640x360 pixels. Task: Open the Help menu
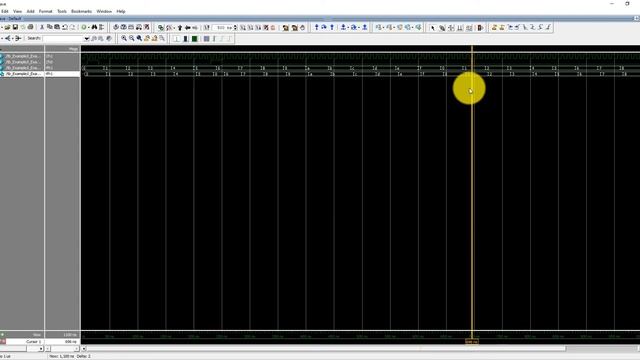click(121, 11)
